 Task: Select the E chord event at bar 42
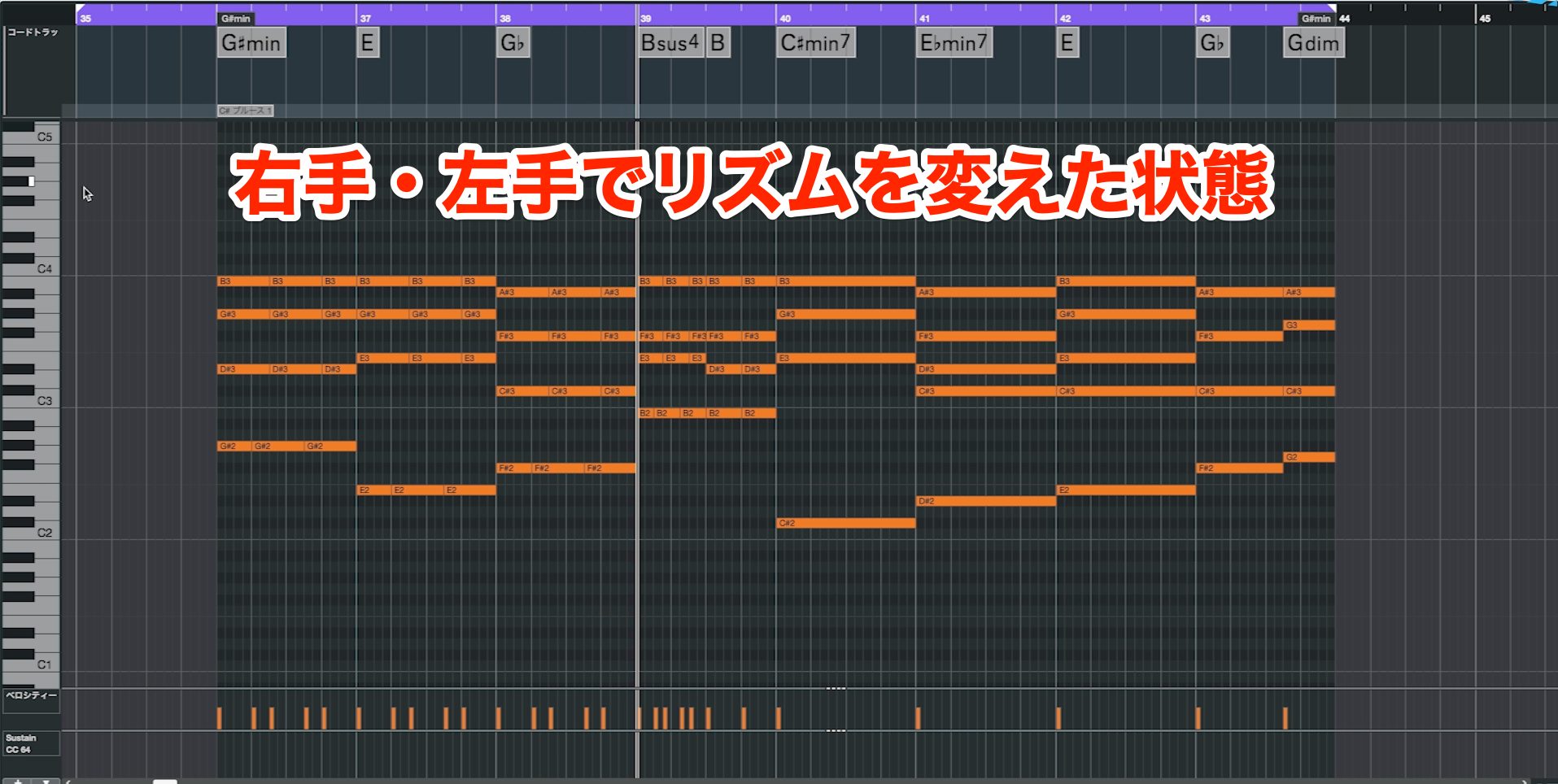1067,43
